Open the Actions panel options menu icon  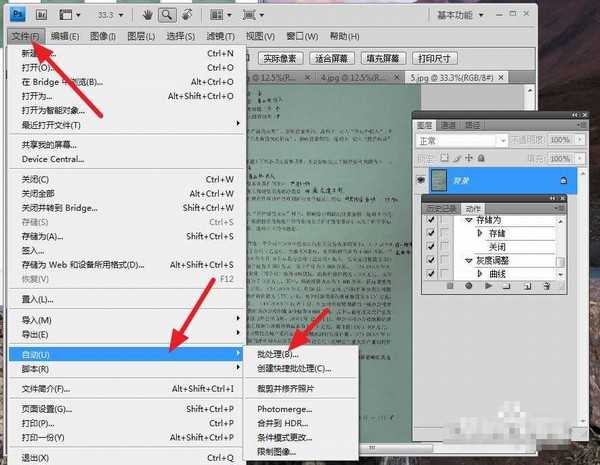[x=559, y=208]
